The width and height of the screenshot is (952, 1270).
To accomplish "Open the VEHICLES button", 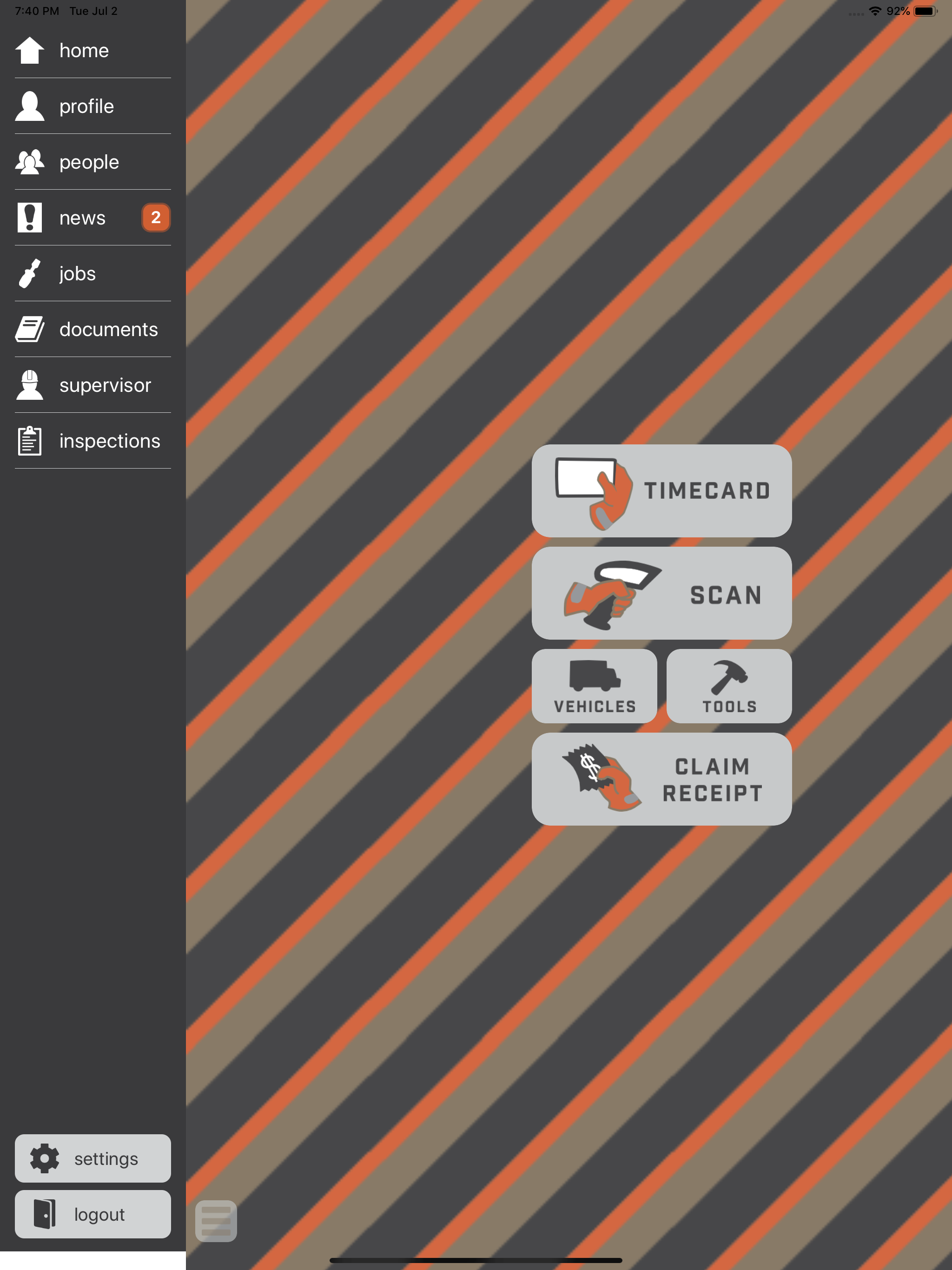I will coord(594,686).
